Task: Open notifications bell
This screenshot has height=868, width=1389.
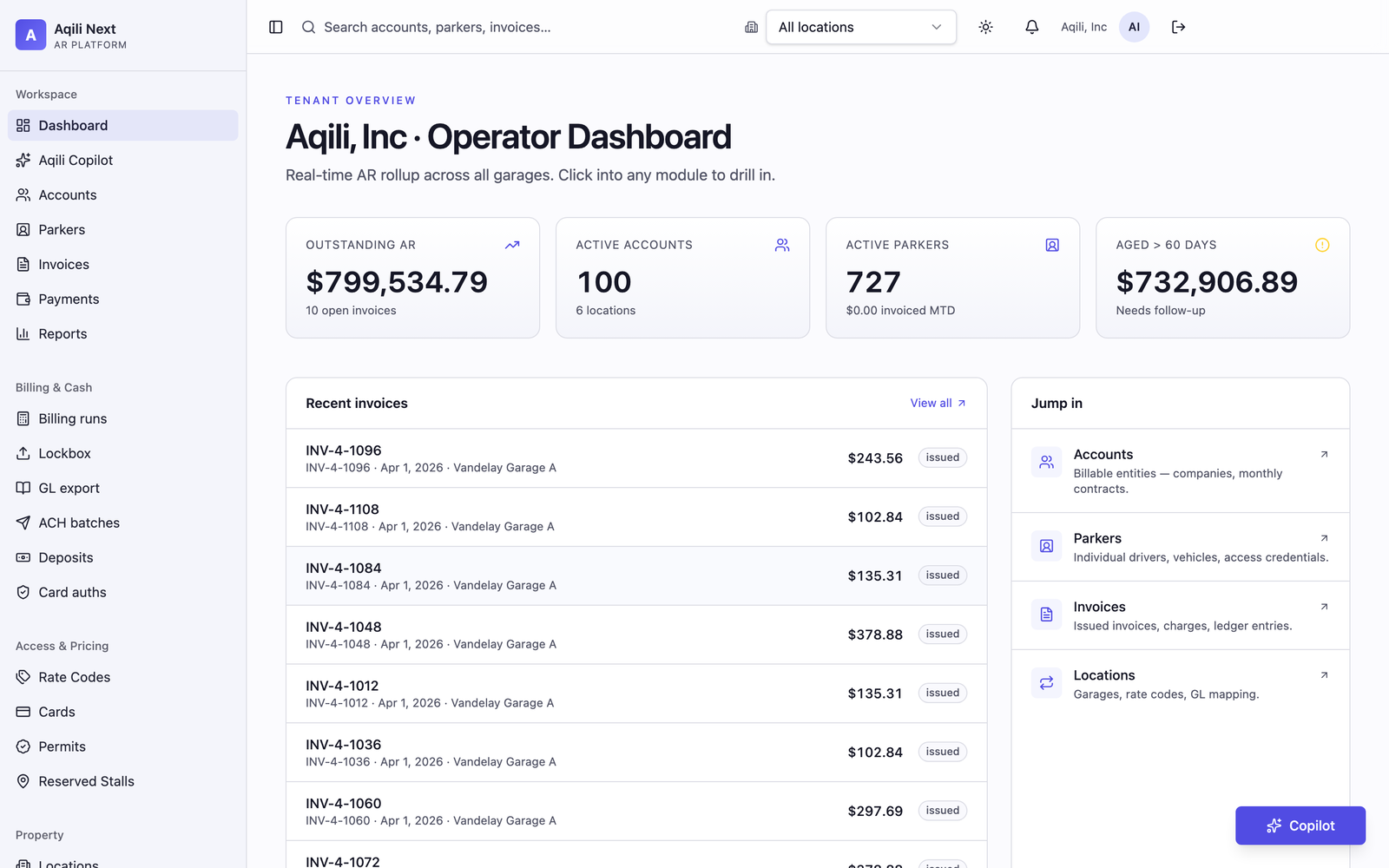Action: [1031, 27]
